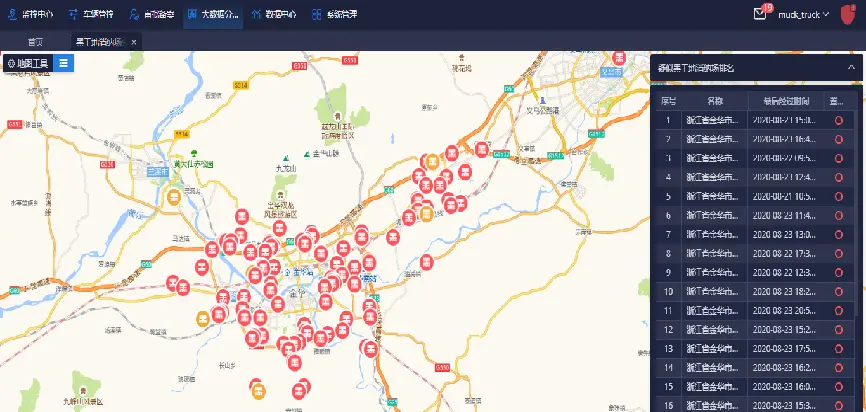This screenshot has width=866, height=412.
Task: Open the 监控中心 menu
Action: coord(30,14)
